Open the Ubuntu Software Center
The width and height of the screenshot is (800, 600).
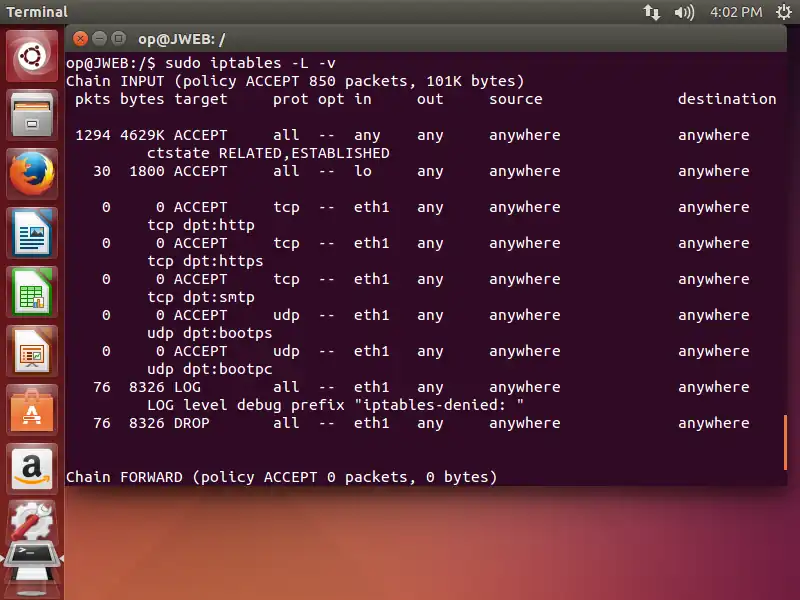33,411
